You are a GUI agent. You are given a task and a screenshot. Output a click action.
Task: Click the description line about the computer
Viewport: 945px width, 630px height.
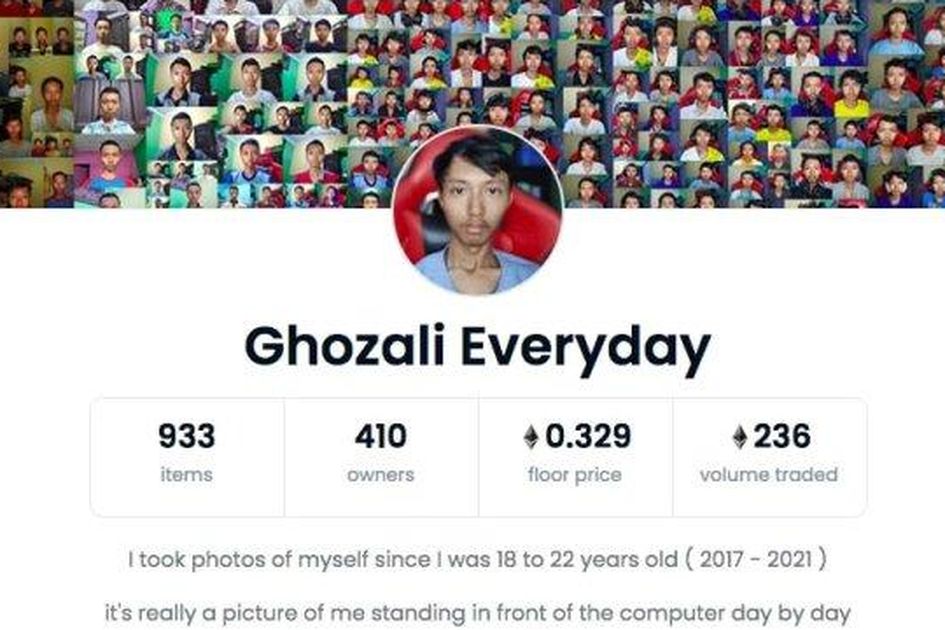coord(477,614)
